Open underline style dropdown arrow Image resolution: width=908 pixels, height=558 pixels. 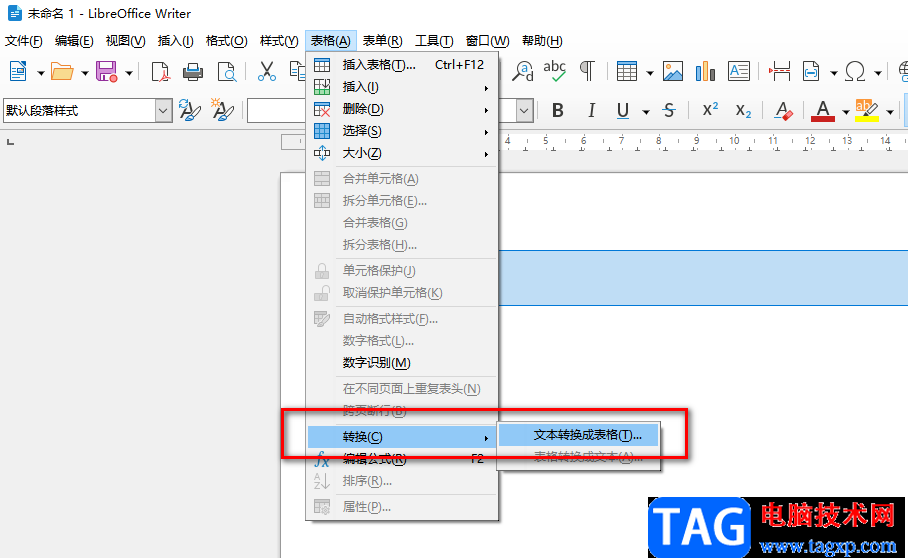coord(646,111)
